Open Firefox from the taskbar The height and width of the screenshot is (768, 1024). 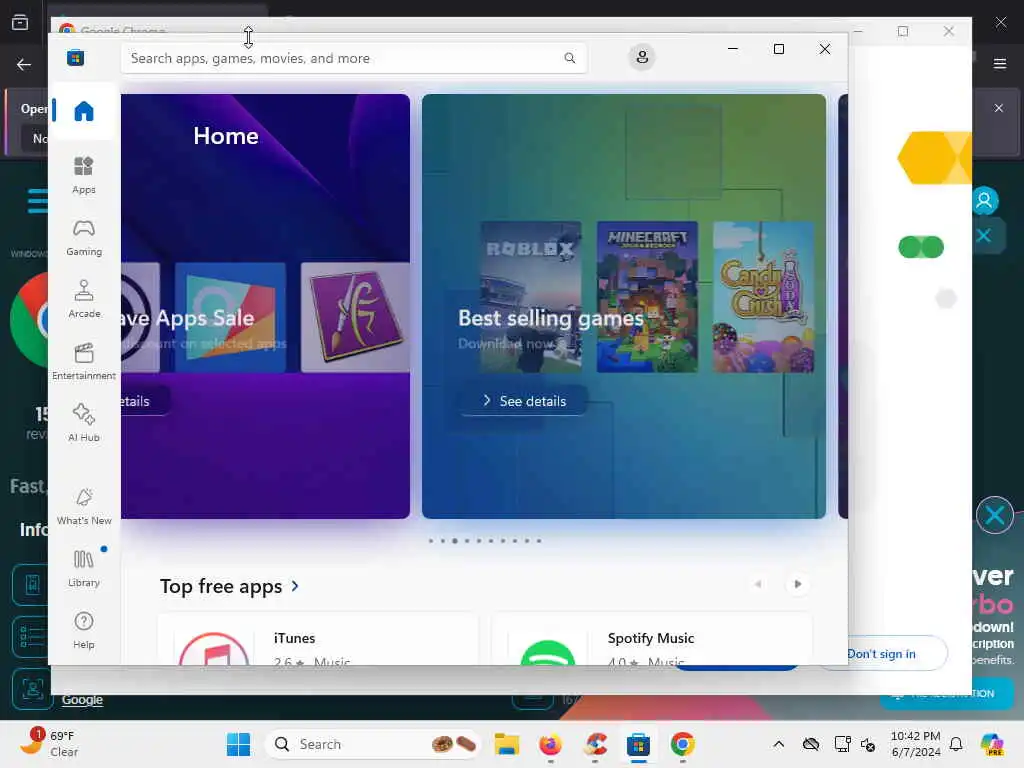(551, 744)
